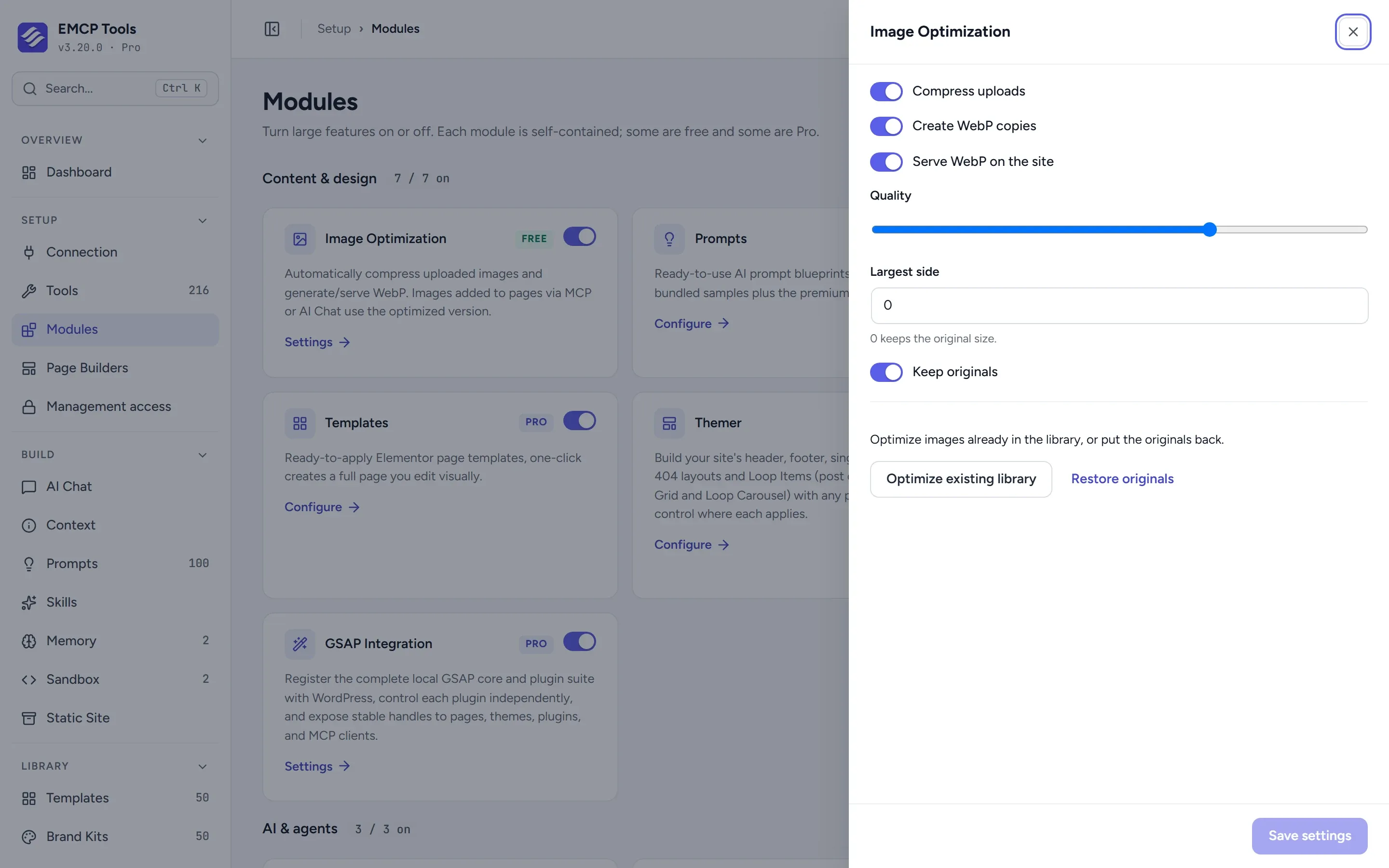Disable Serve WebP on the site

pyautogui.click(x=885, y=162)
